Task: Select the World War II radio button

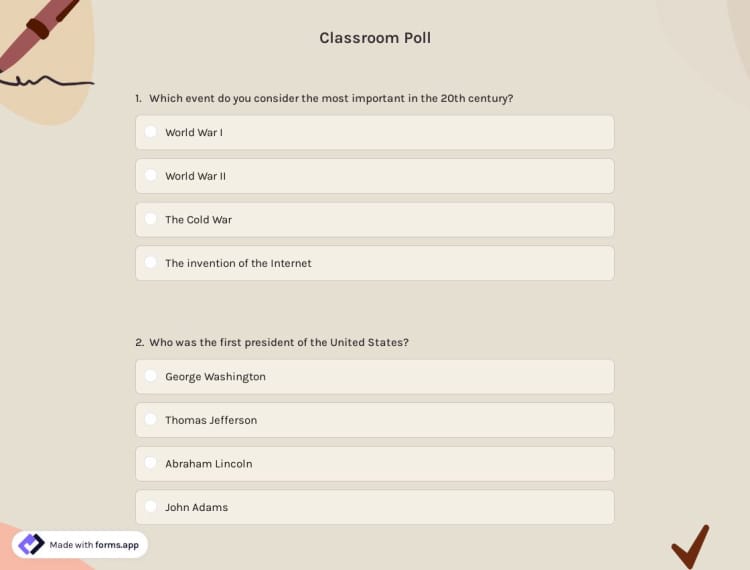Action: [x=151, y=176]
